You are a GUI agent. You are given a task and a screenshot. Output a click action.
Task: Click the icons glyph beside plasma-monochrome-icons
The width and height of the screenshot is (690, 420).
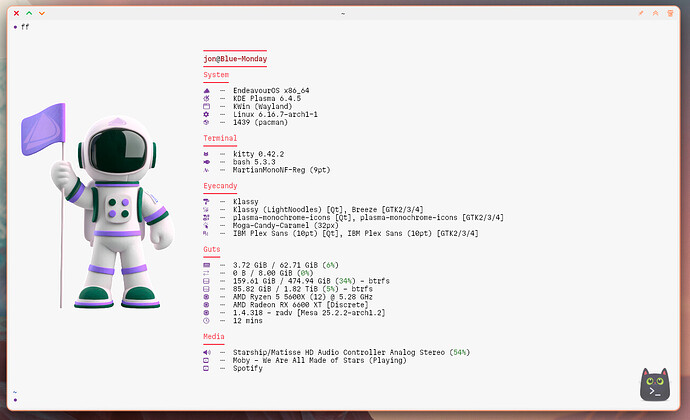(x=206, y=217)
